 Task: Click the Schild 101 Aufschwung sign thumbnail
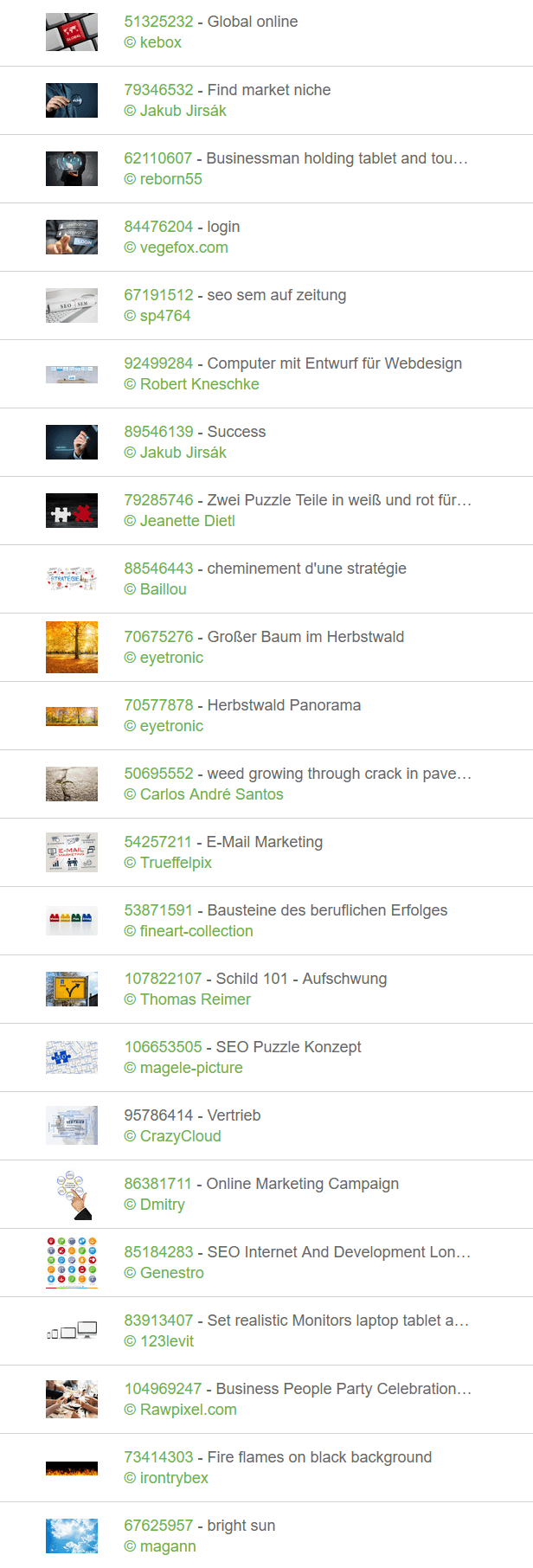(x=72, y=989)
